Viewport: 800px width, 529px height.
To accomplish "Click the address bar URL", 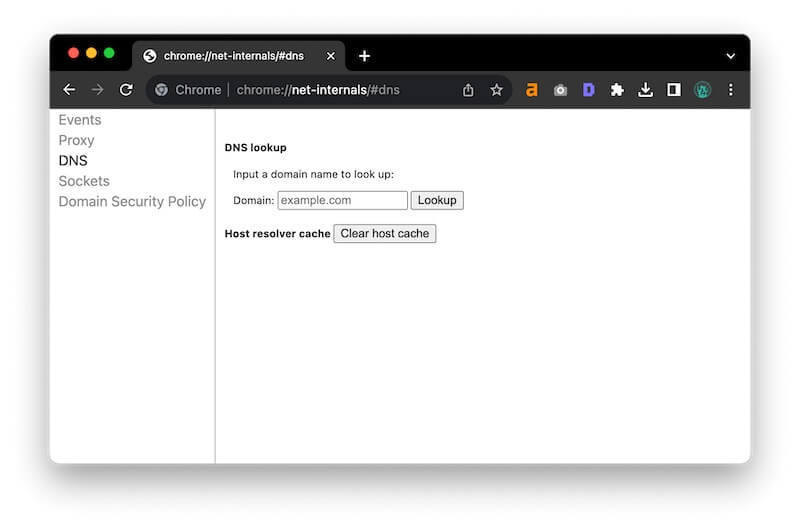I will pos(318,90).
